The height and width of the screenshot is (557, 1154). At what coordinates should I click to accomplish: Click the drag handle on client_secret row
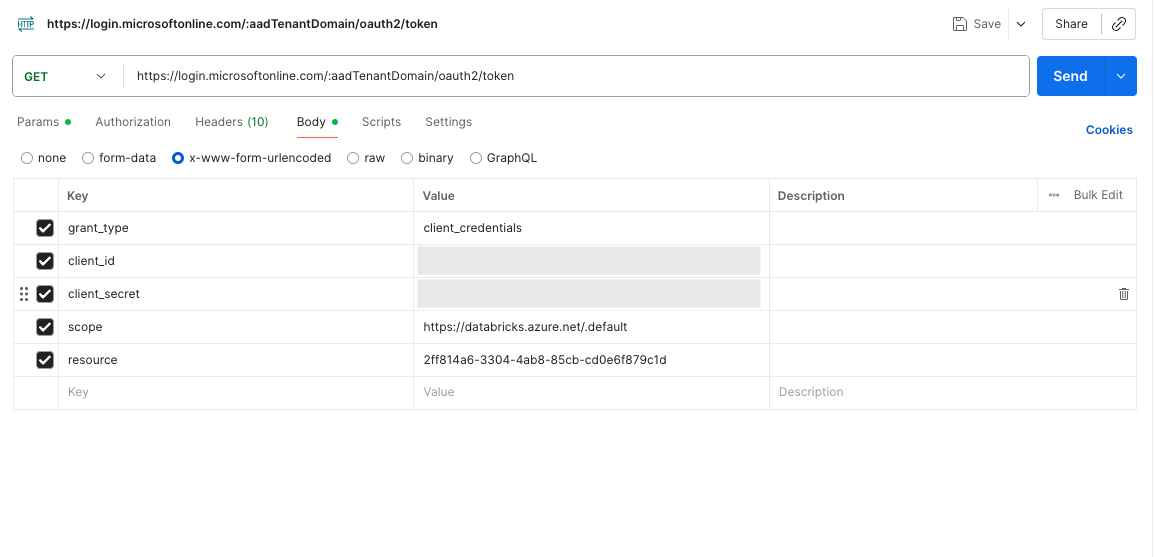tap(24, 294)
